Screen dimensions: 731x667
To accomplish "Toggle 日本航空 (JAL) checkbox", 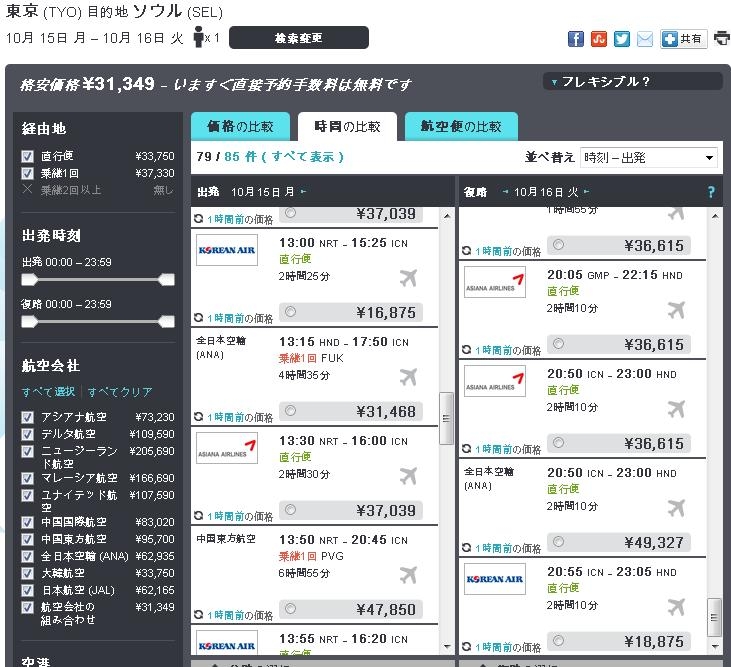I will click(28, 591).
